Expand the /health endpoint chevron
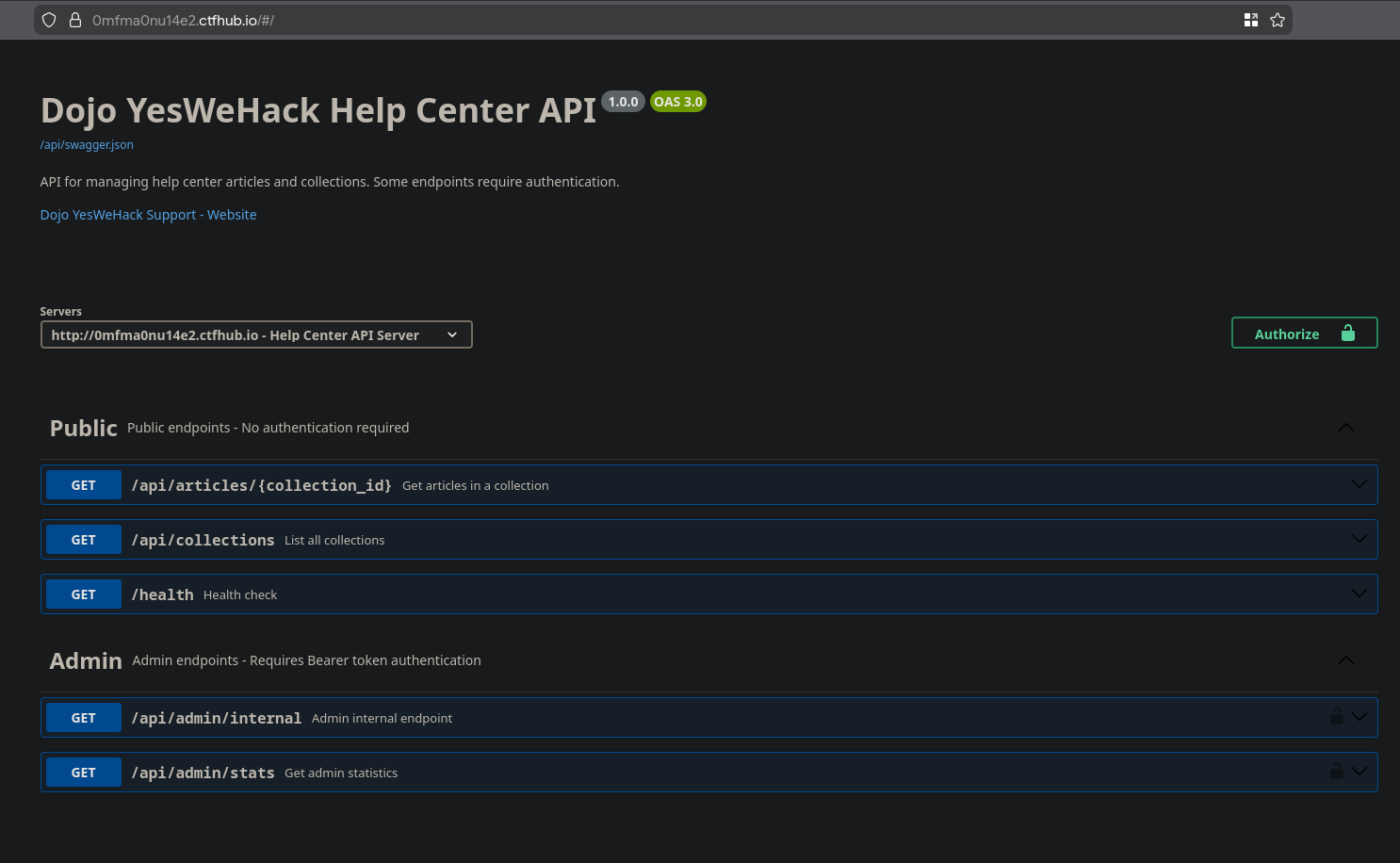Image resolution: width=1400 pixels, height=863 pixels. pyautogui.click(x=1359, y=594)
